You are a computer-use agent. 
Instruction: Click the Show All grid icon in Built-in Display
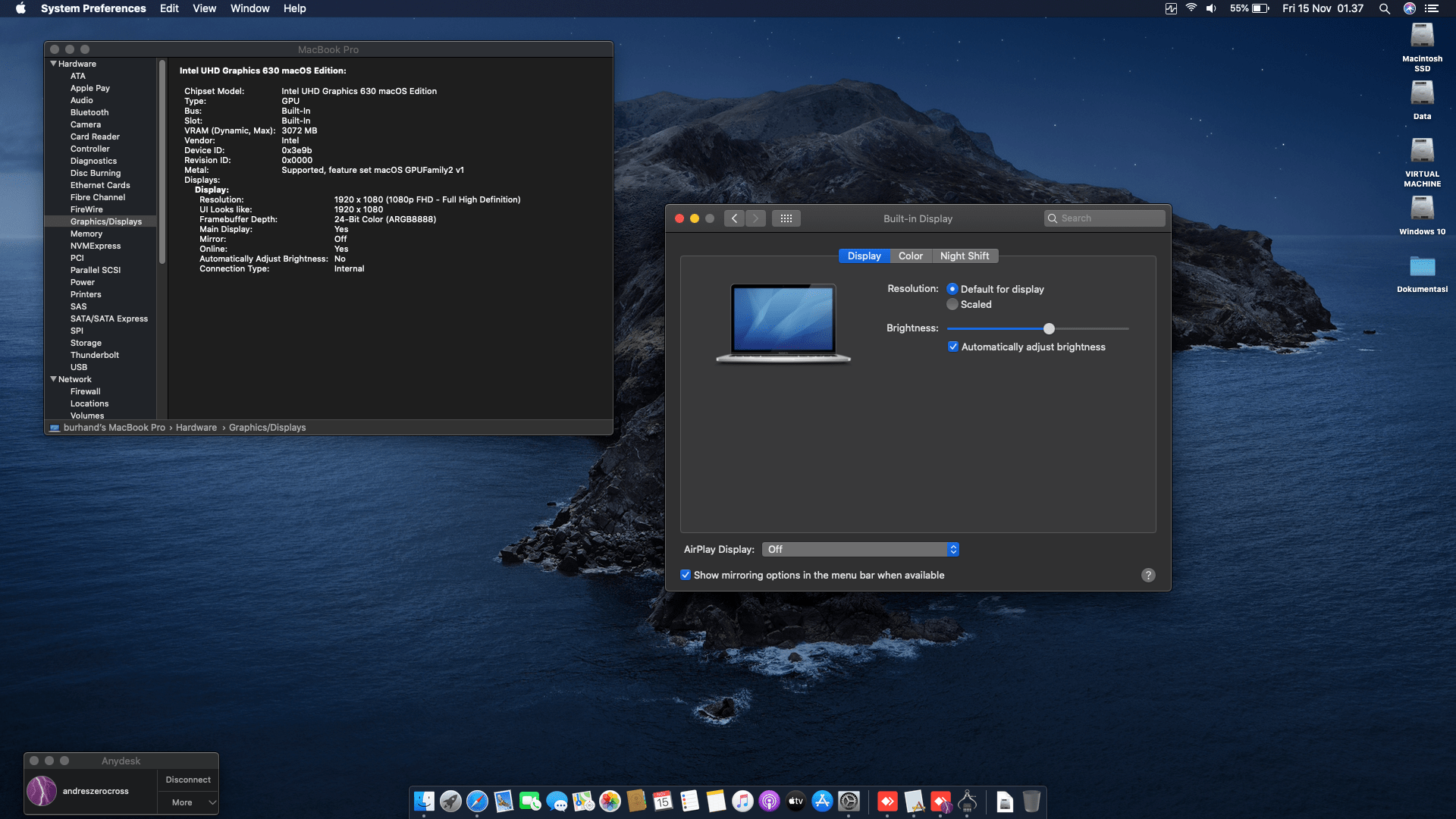786,218
